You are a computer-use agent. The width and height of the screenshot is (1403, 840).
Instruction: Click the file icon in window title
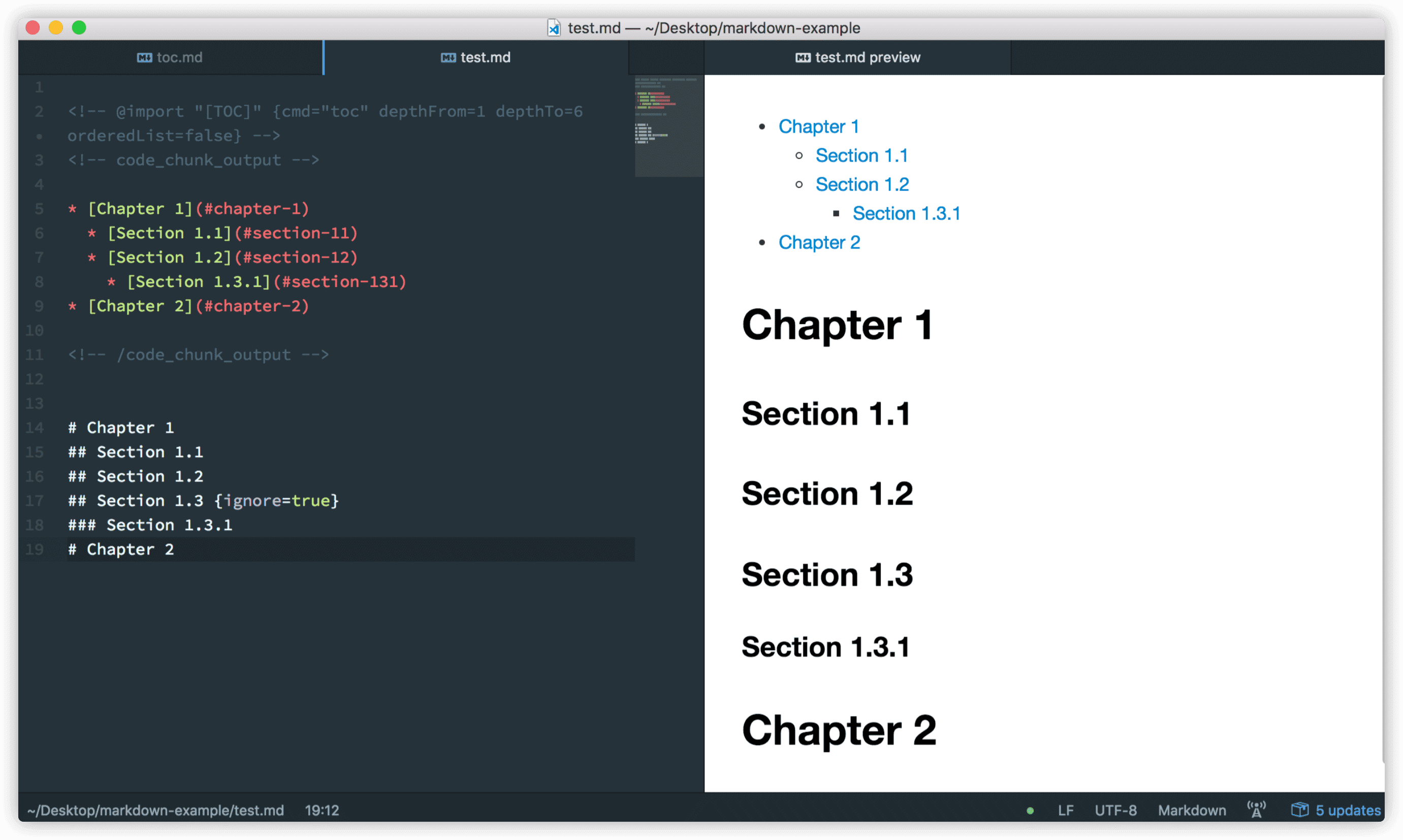coord(553,28)
